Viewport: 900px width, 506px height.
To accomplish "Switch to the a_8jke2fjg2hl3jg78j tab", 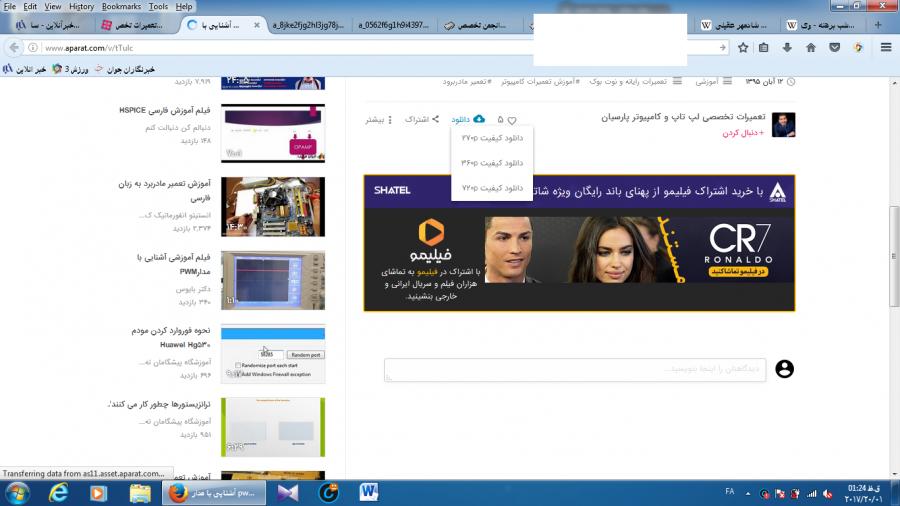I will pos(308,25).
